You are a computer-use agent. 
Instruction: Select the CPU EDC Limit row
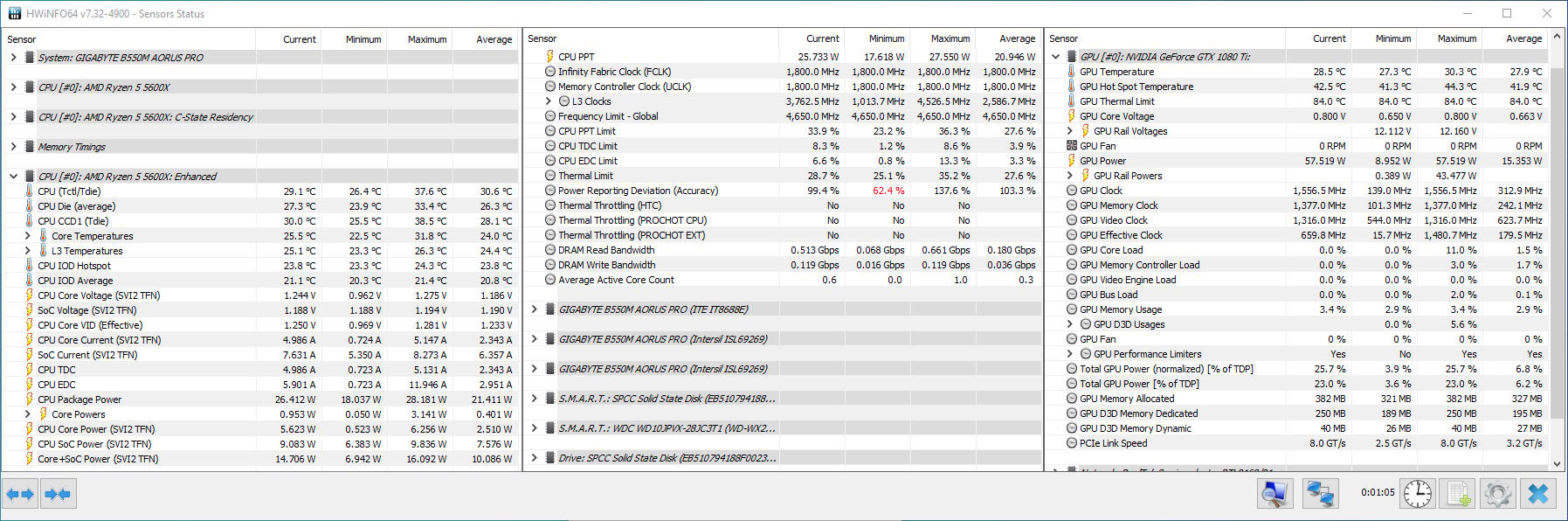(x=782, y=161)
